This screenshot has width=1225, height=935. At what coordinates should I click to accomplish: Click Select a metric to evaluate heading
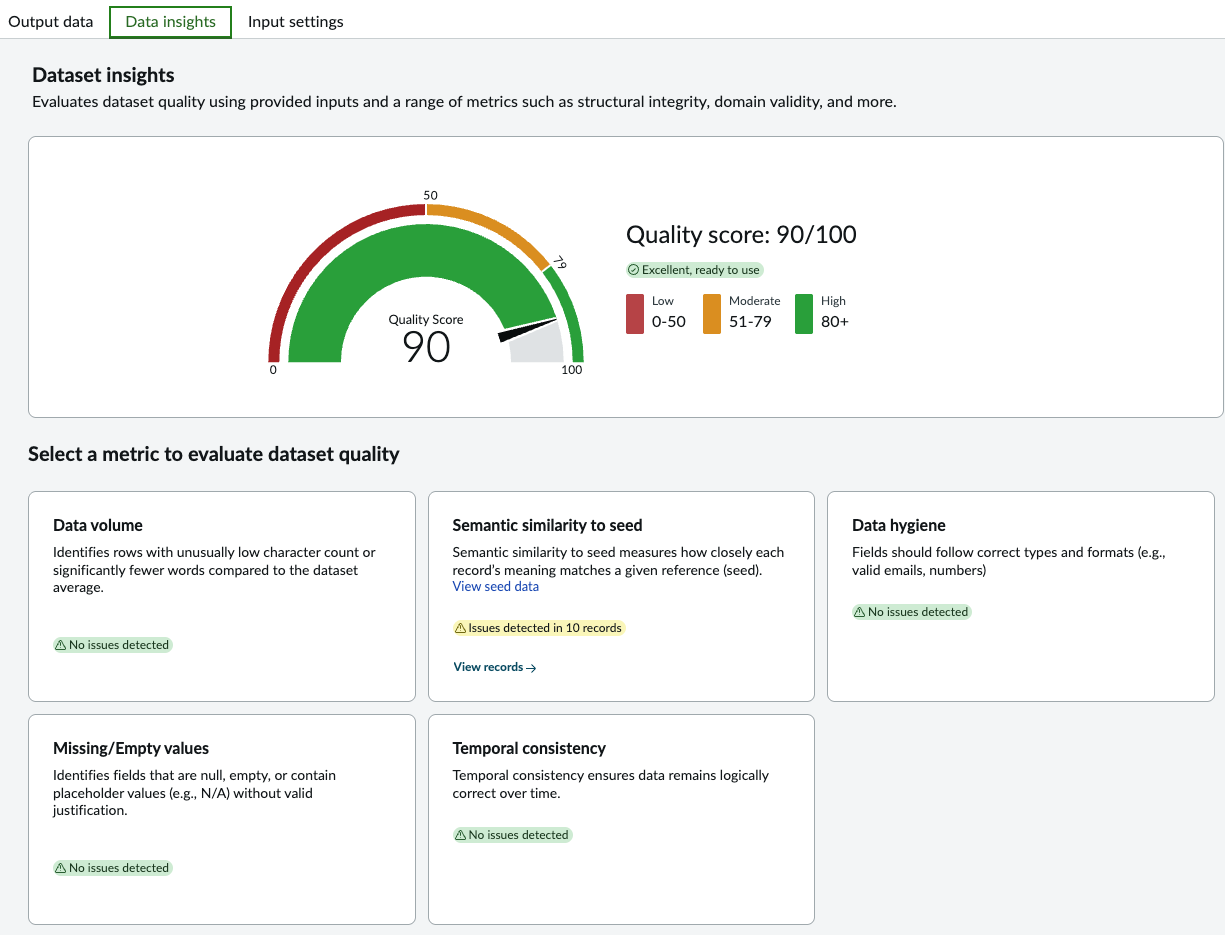(x=214, y=454)
